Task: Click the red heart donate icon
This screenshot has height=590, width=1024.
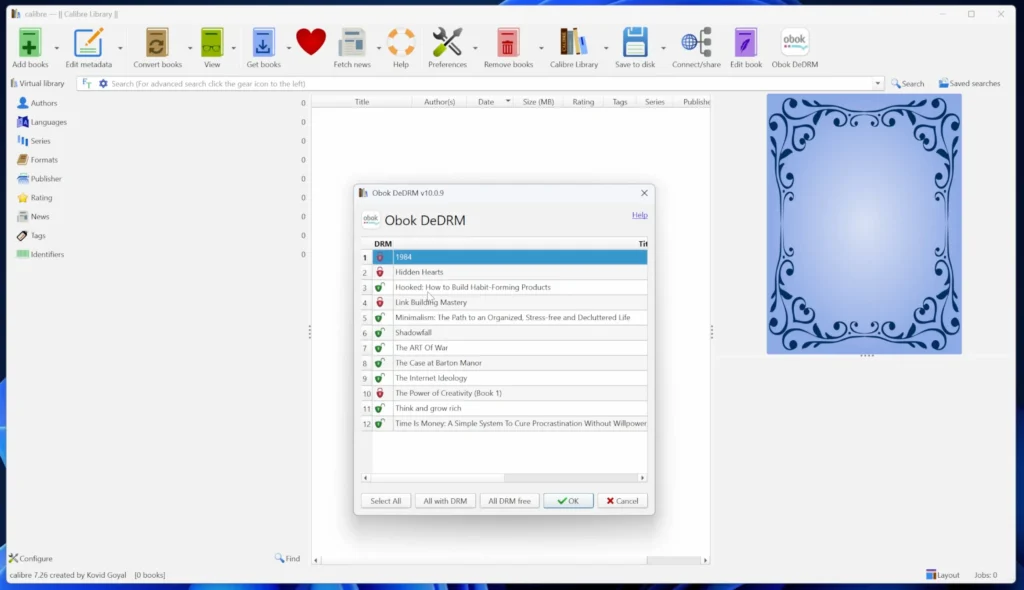Action: (x=311, y=42)
